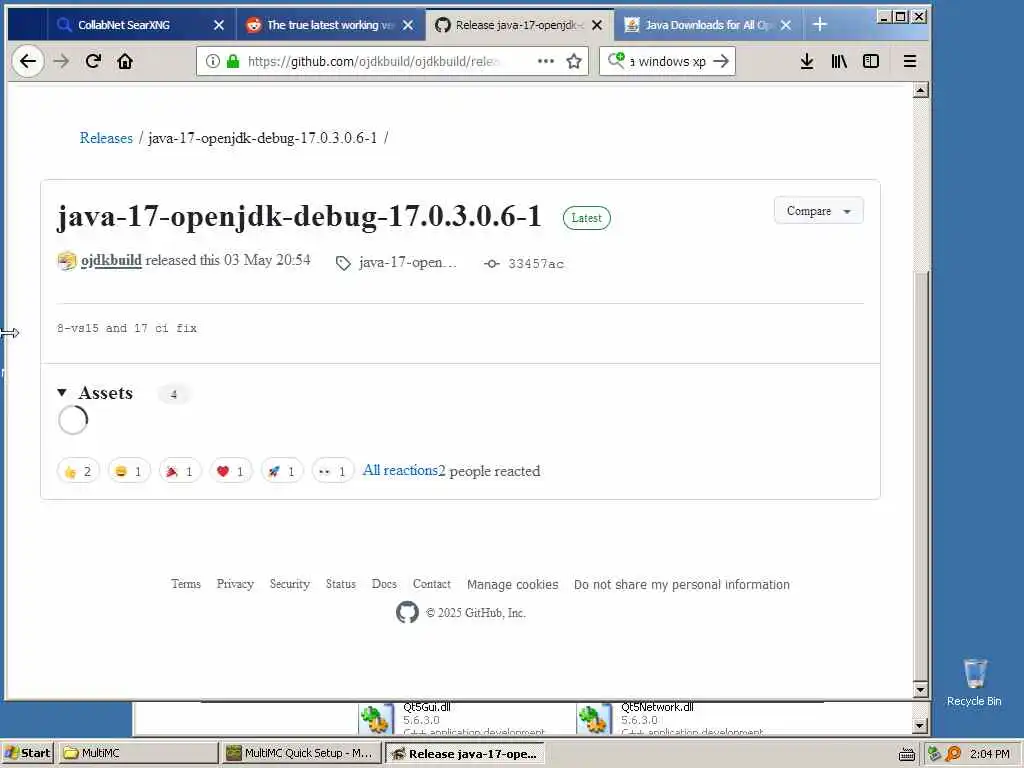The width and height of the screenshot is (1024, 768).
Task: Switch to MultiMC folder taskbar button
Action: pos(137,753)
